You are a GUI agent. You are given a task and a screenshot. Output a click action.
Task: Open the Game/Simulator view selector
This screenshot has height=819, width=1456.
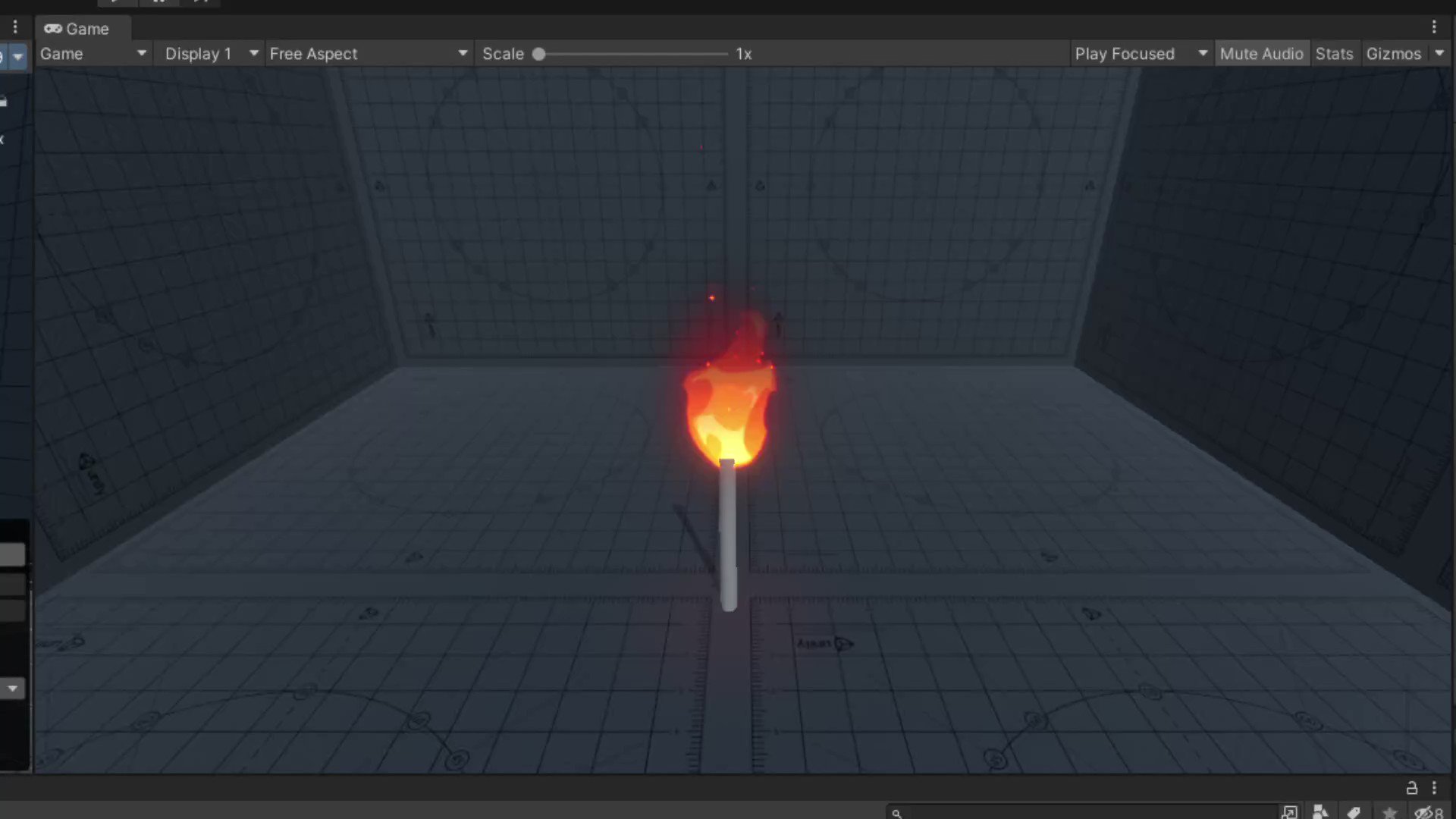tap(93, 54)
